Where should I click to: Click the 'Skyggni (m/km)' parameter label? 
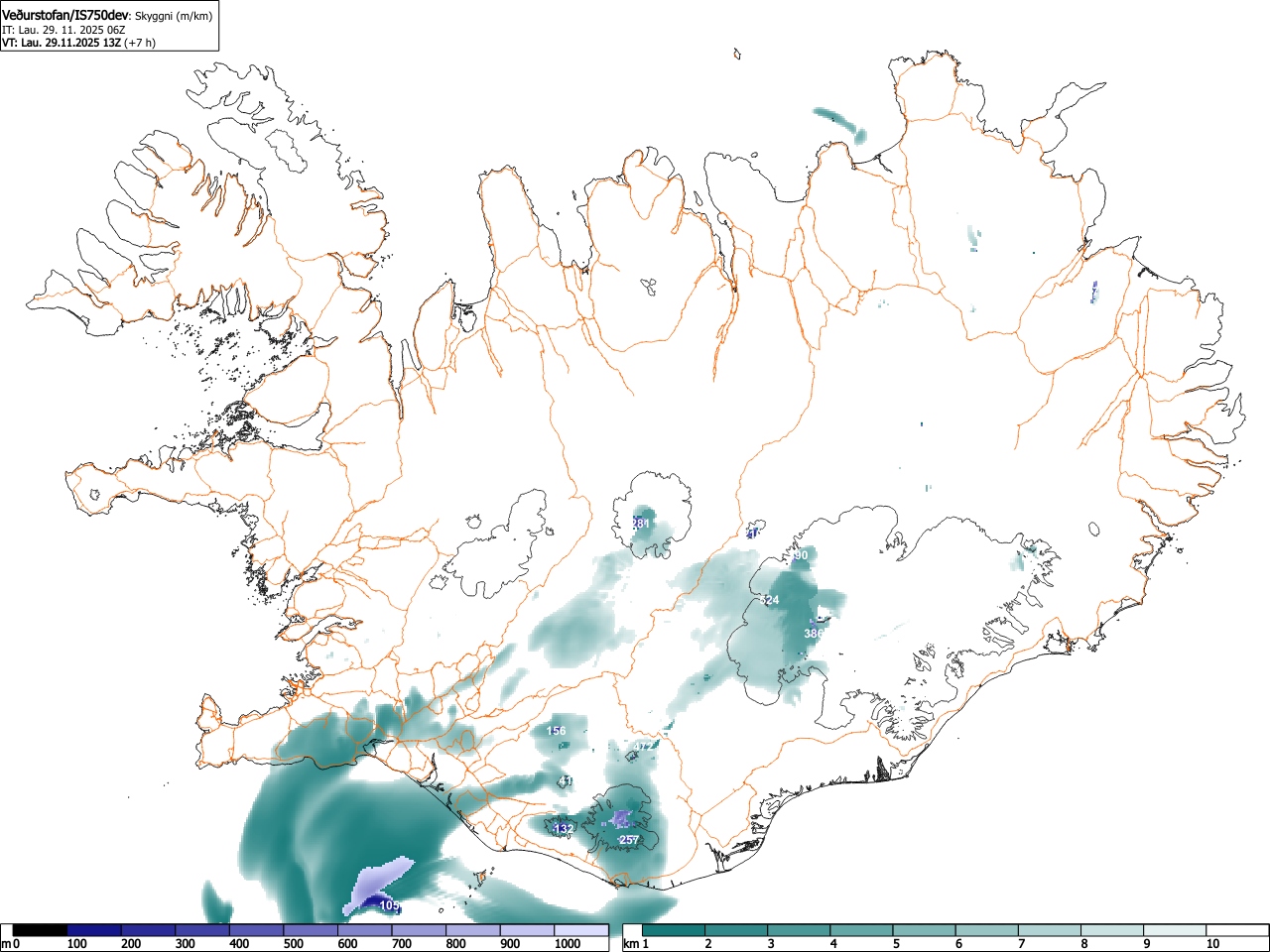point(174,16)
